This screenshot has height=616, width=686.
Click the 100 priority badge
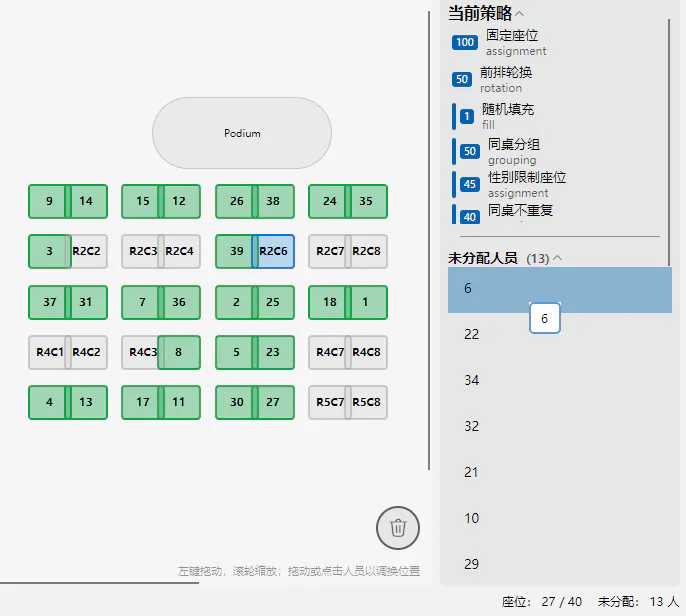point(465,42)
